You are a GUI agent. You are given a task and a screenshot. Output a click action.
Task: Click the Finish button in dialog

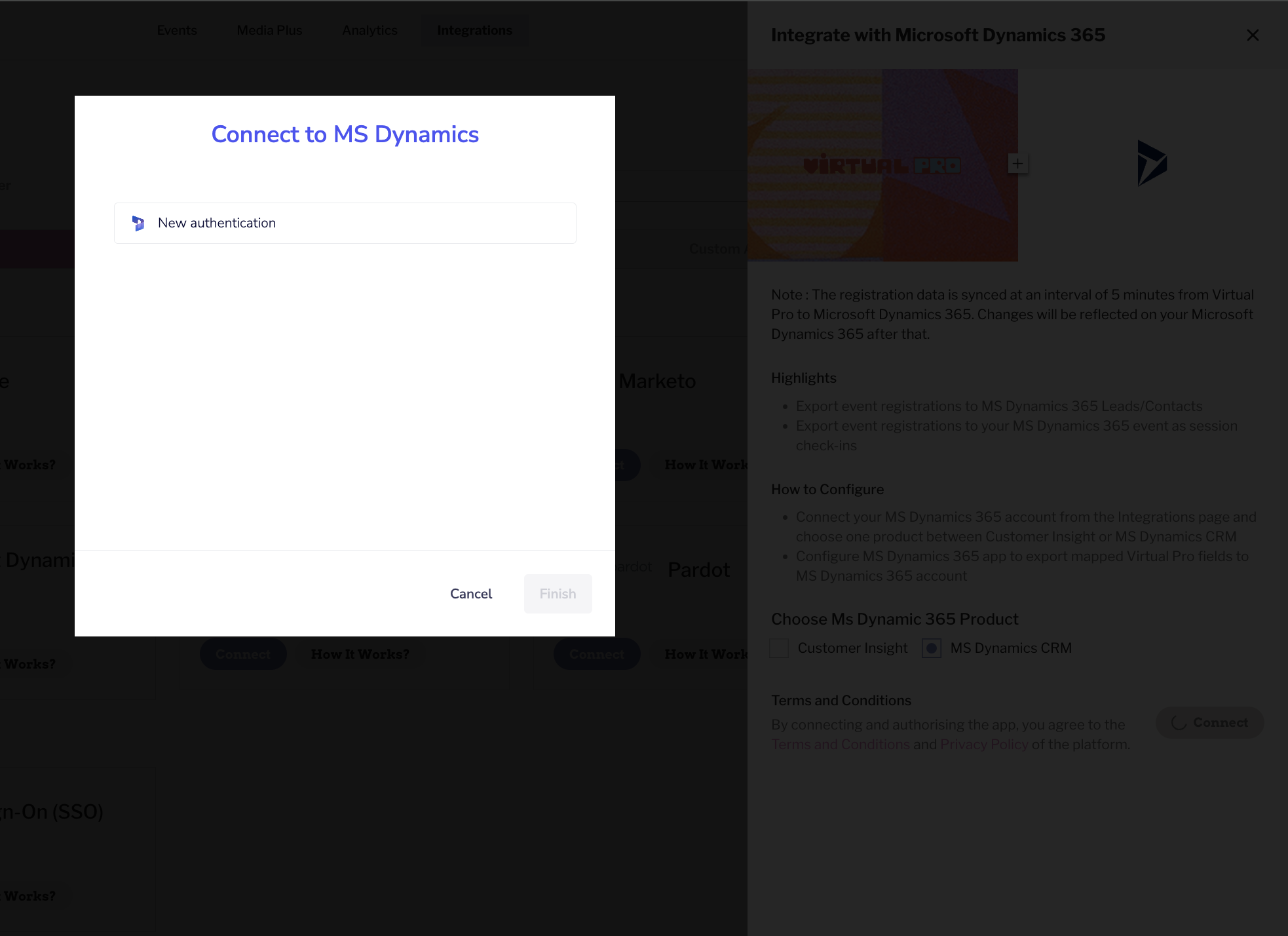point(558,594)
